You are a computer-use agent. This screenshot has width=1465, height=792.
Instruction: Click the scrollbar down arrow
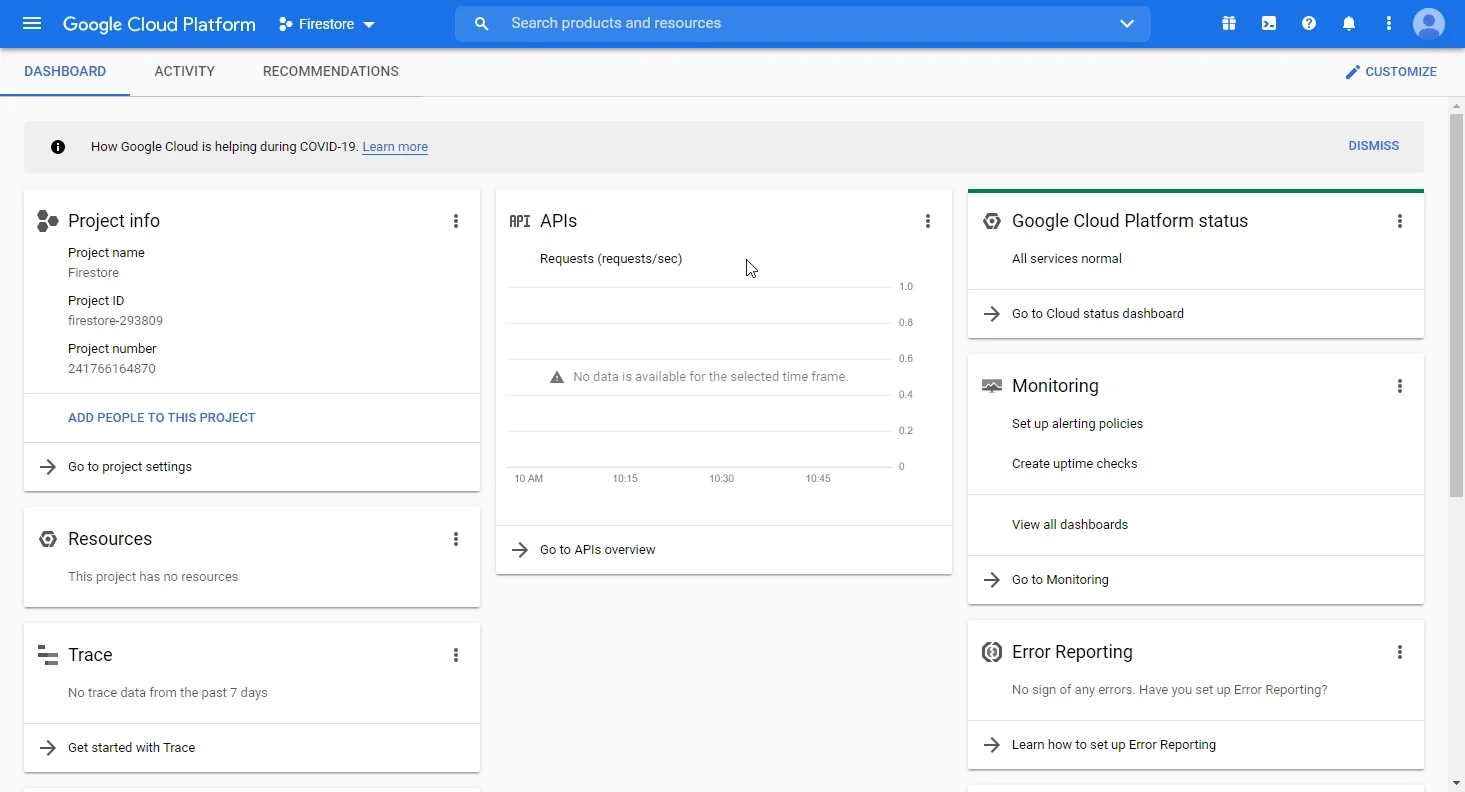[1456, 783]
